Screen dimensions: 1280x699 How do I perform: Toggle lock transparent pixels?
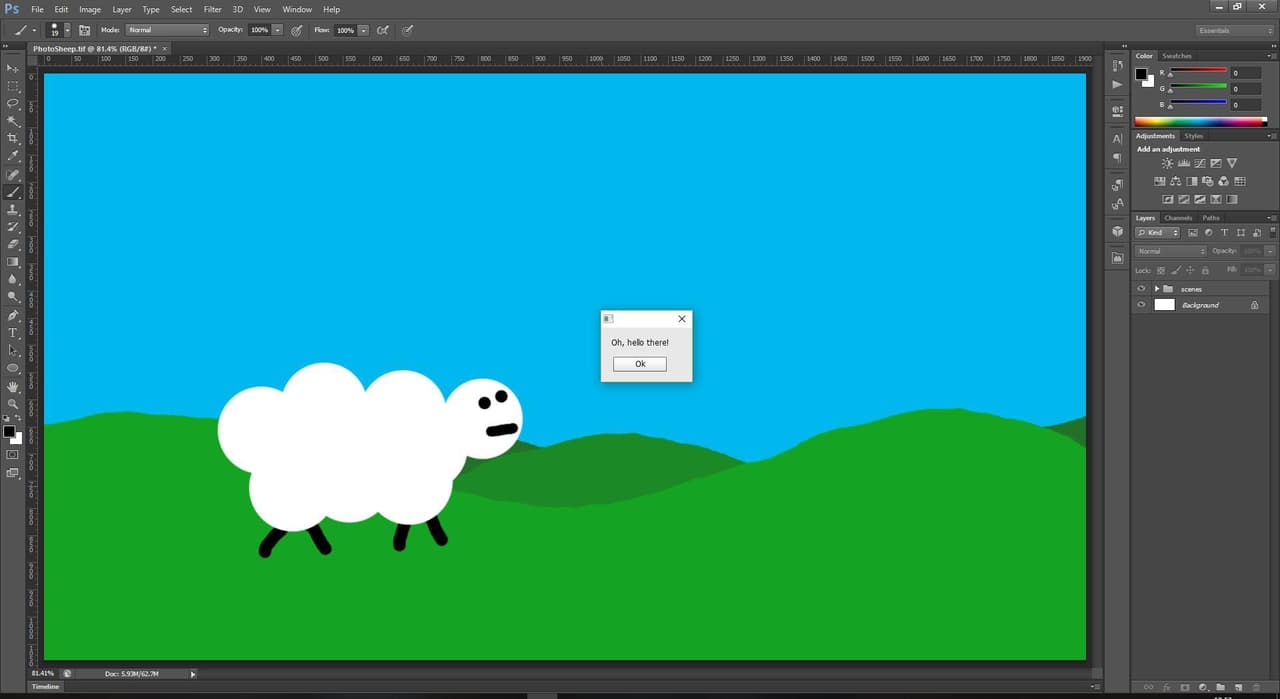[1160, 270]
